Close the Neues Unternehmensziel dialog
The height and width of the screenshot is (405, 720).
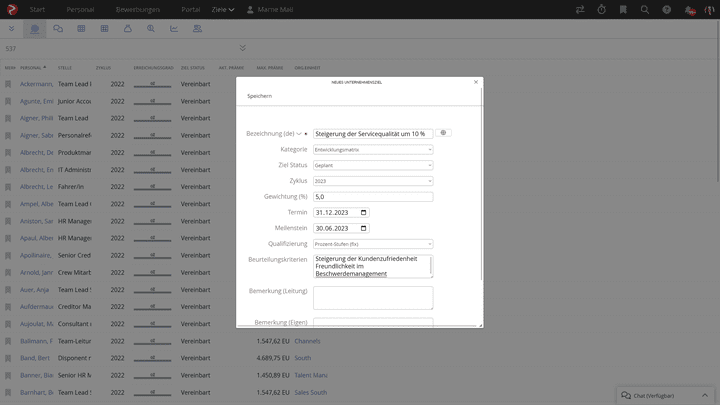click(x=476, y=82)
